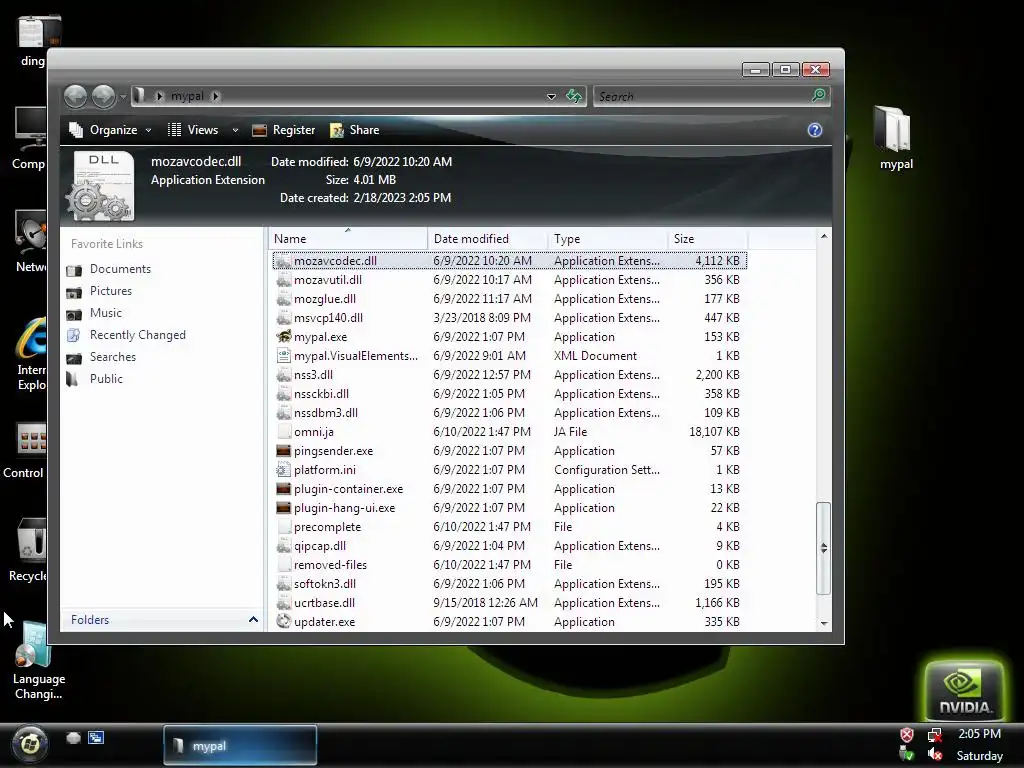
Task: Click the Share toolbar button
Action: (355, 130)
